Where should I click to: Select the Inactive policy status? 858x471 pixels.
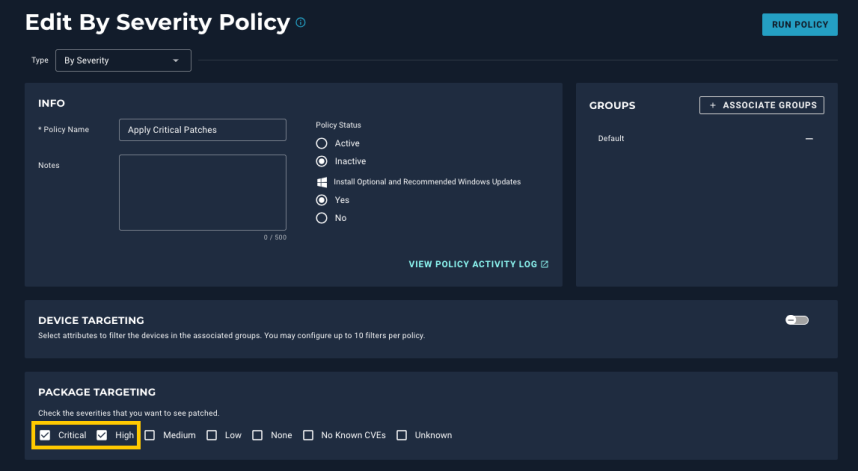click(322, 161)
